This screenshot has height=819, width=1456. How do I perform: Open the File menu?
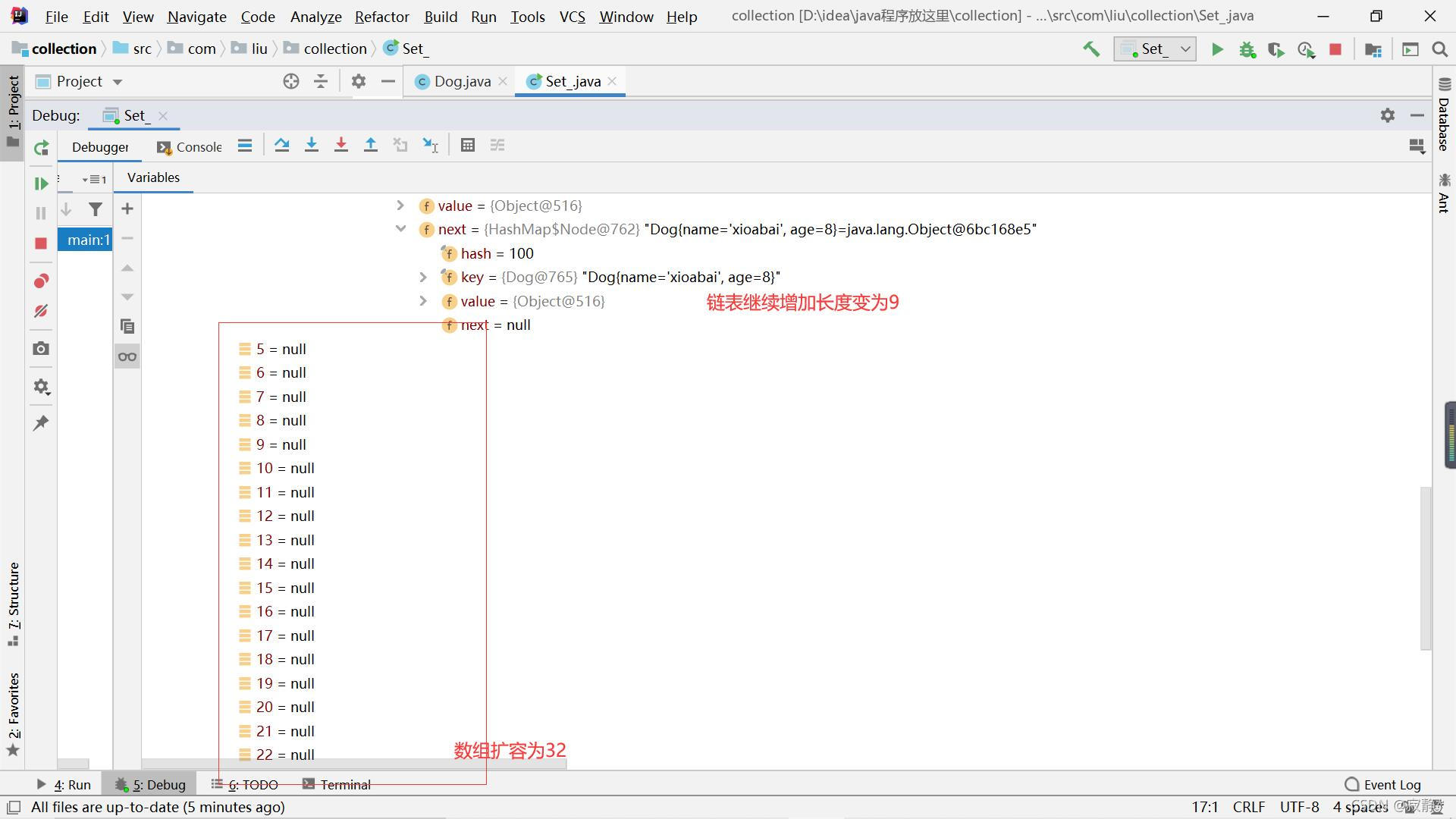click(x=56, y=16)
